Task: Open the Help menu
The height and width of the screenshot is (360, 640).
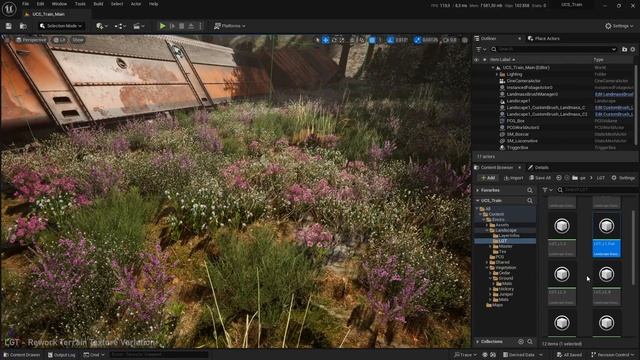Action: 153,4
